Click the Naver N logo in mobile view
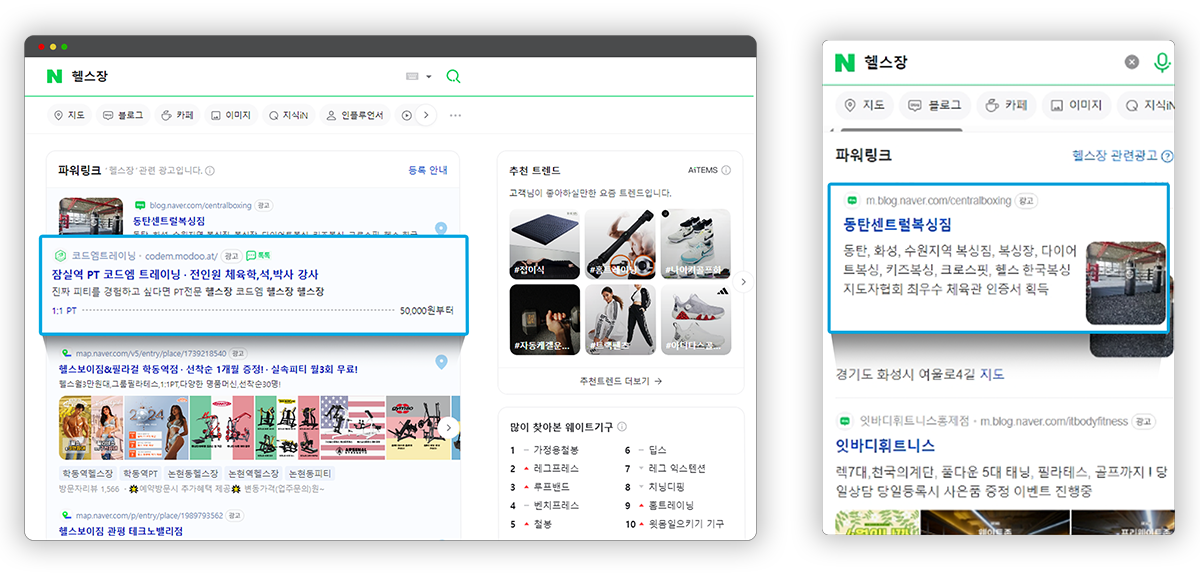The width and height of the screenshot is (1200, 576). click(x=845, y=62)
